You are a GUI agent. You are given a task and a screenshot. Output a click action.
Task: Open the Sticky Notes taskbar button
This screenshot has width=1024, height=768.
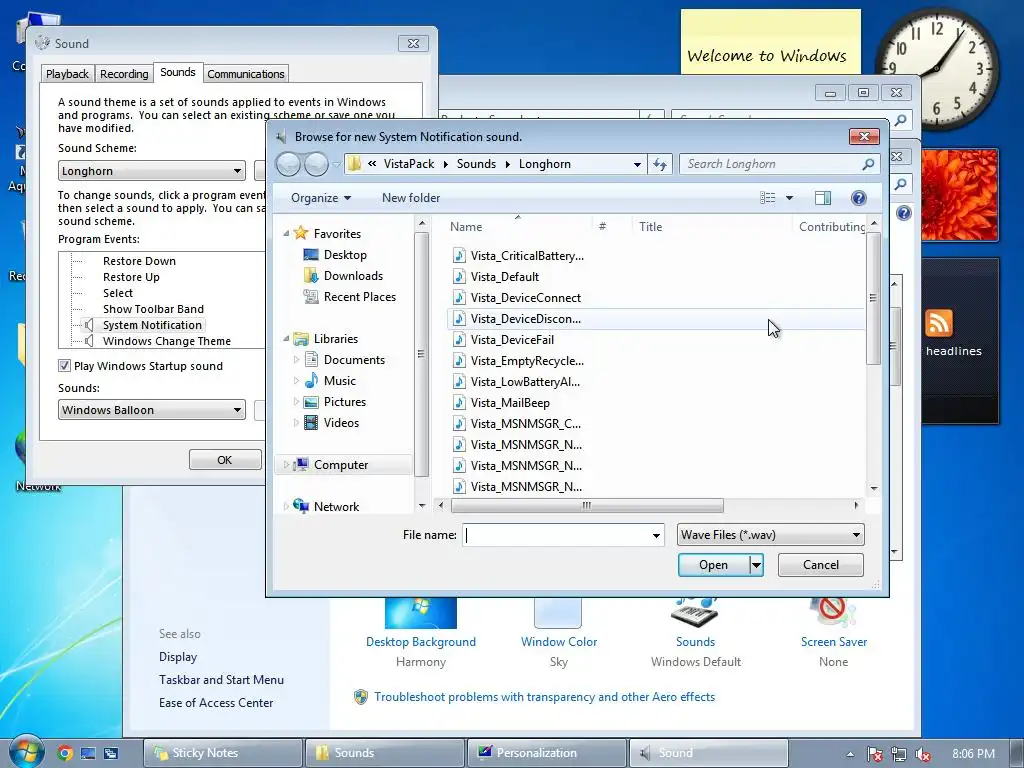(223, 753)
